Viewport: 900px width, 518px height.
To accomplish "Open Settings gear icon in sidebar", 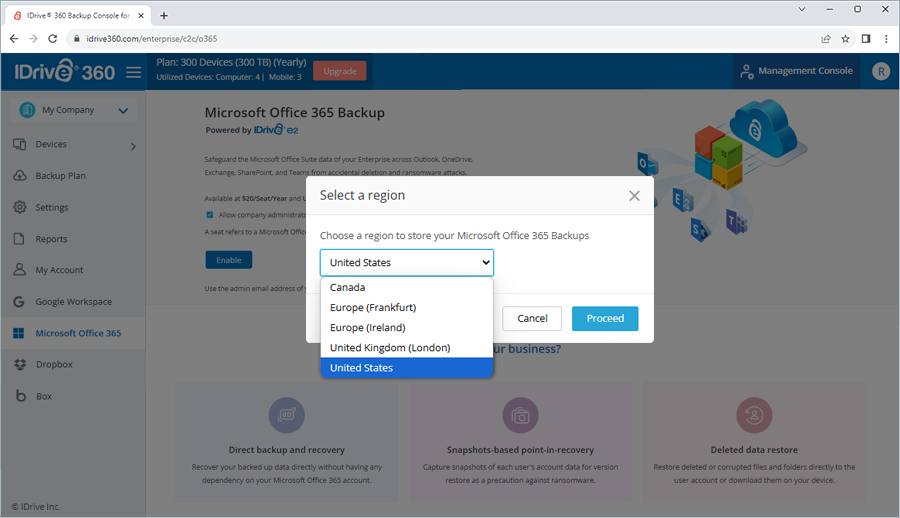I will tap(19, 207).
